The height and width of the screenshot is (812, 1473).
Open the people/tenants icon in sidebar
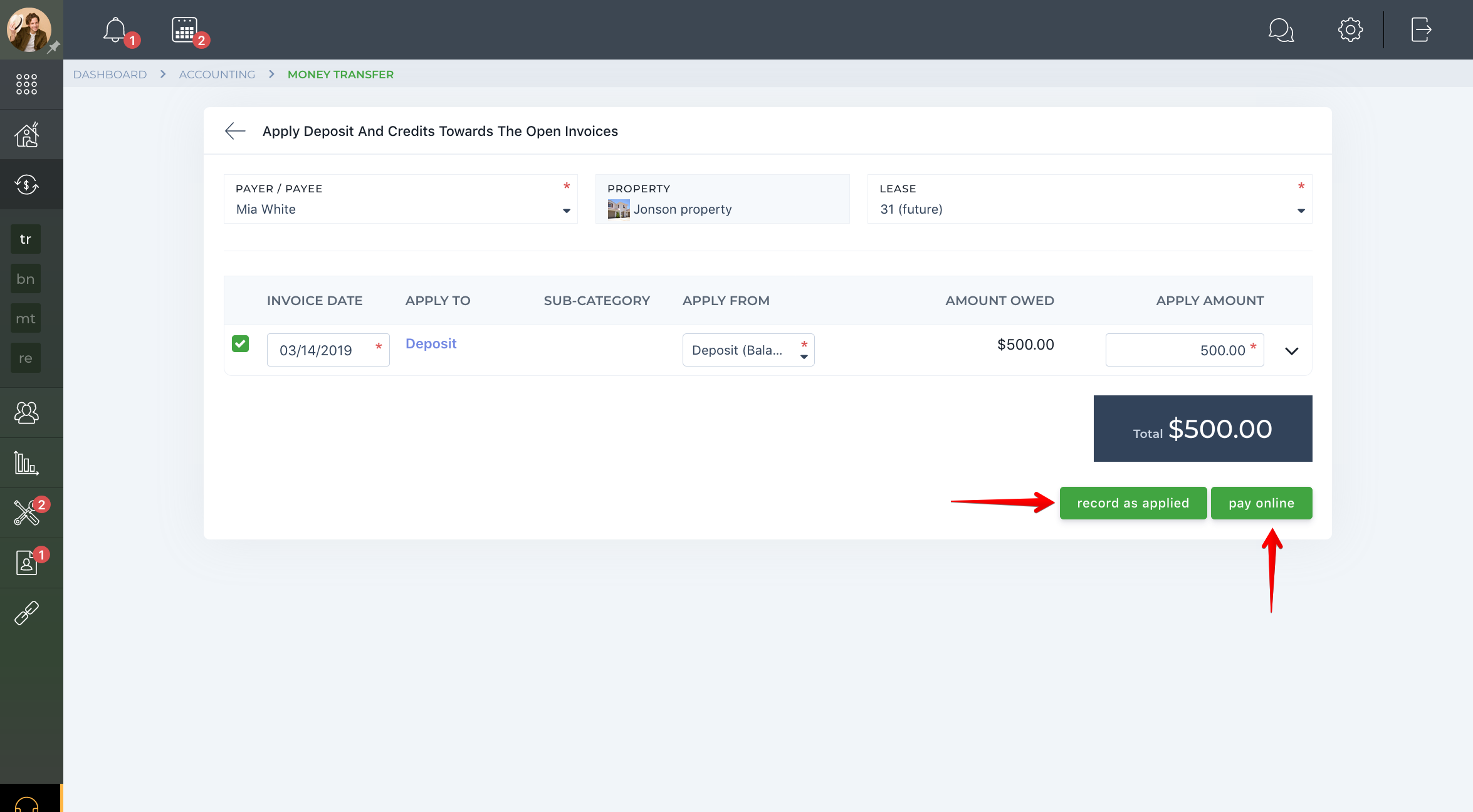(26, 412)
